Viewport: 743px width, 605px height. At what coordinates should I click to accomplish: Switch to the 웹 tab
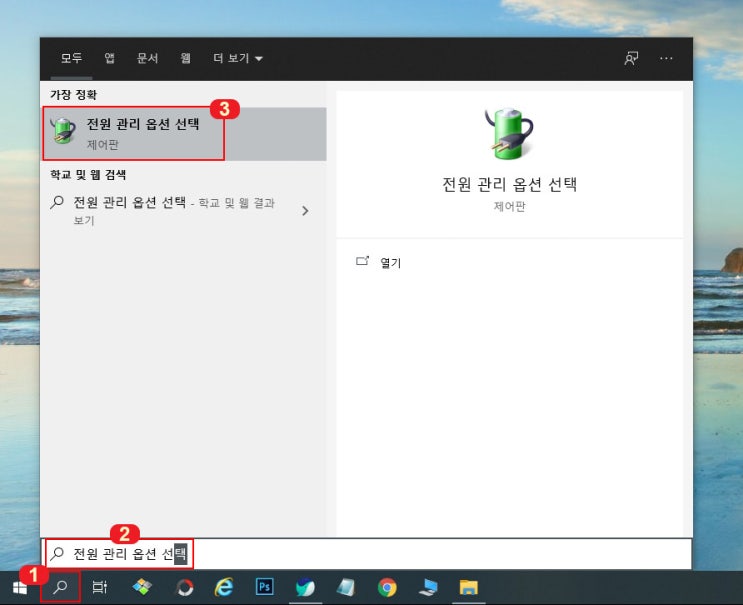pos(186,58)
